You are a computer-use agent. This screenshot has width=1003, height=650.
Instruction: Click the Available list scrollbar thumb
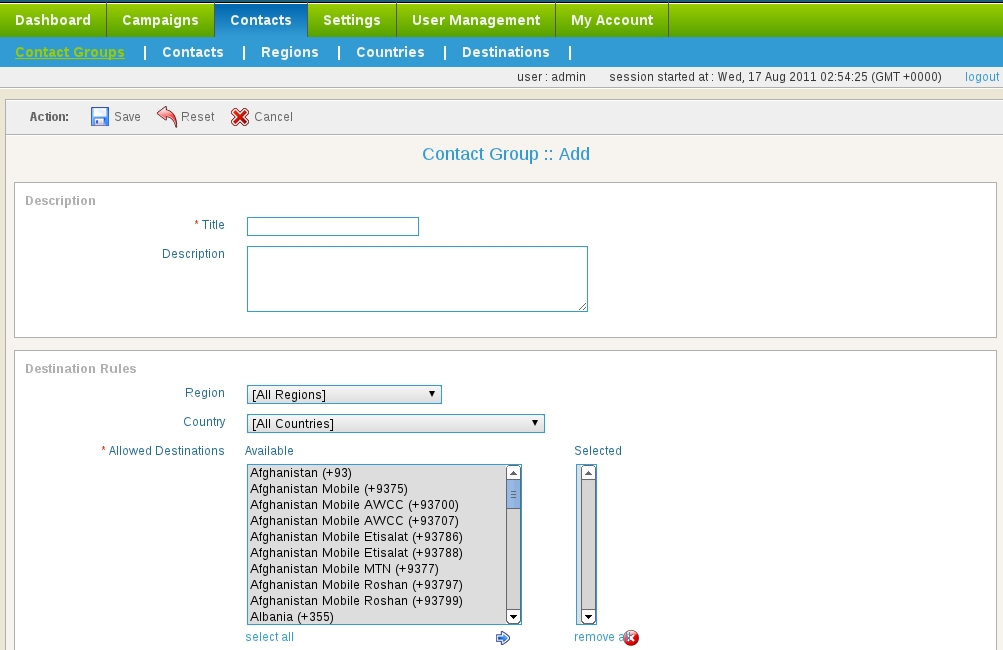(513, 495)
